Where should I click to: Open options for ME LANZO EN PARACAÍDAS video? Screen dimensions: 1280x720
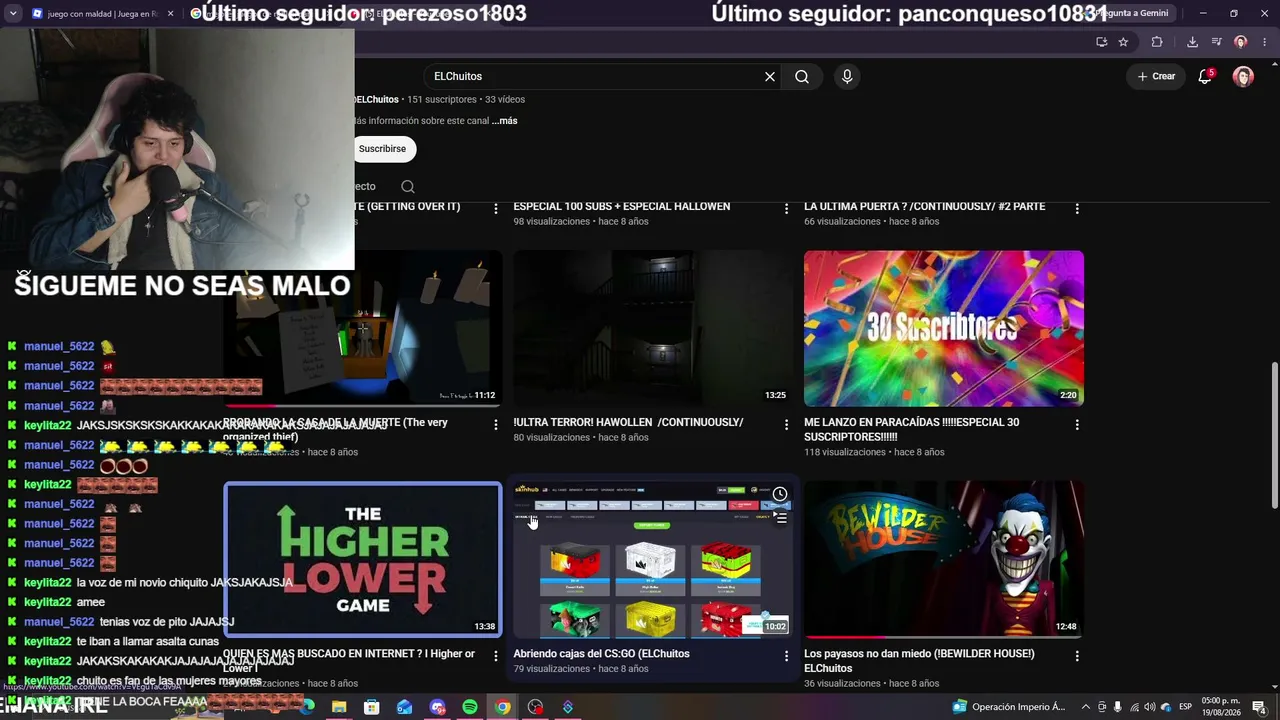[x=1077, y=424]
